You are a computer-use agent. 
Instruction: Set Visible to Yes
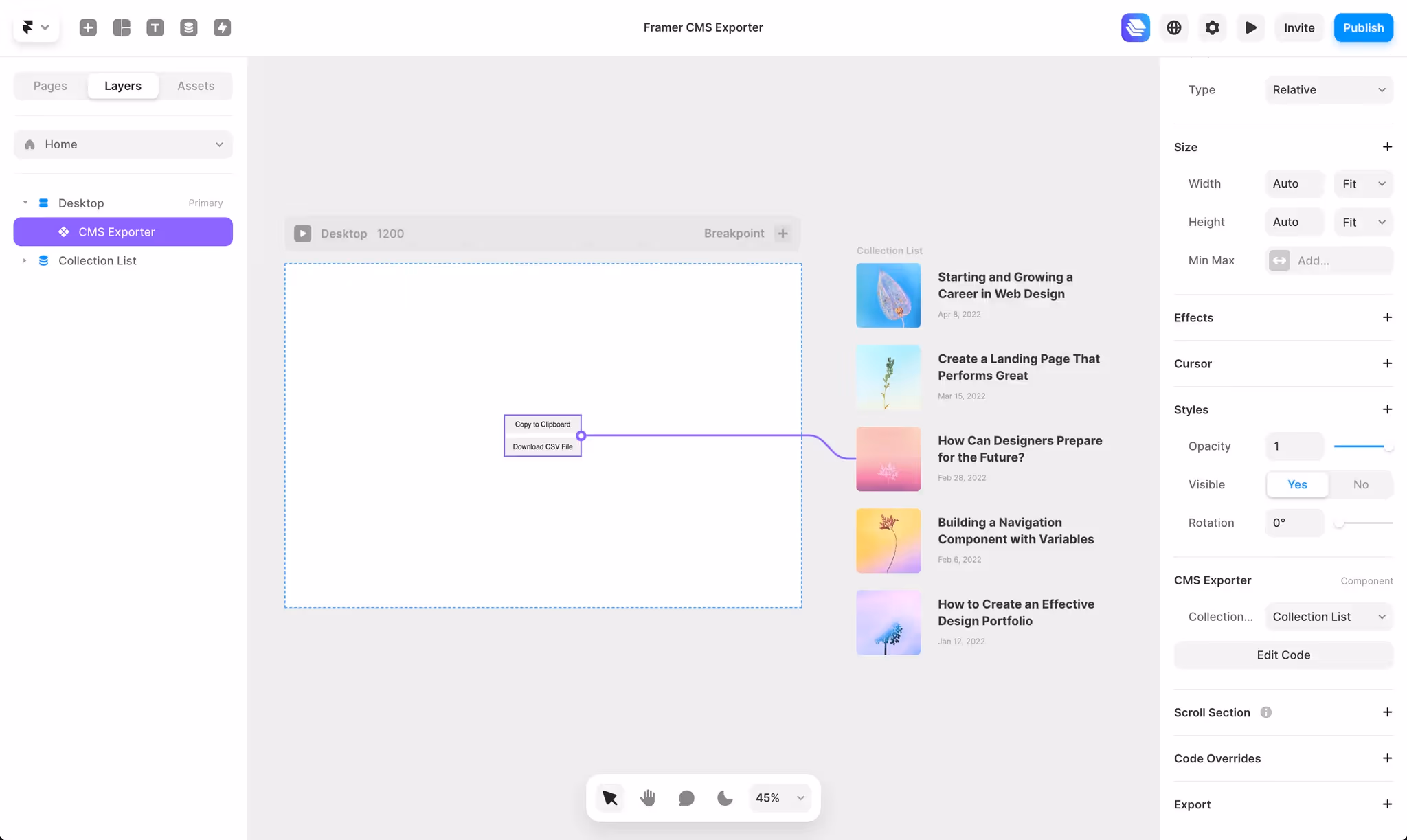click(x=1297, y=484)
